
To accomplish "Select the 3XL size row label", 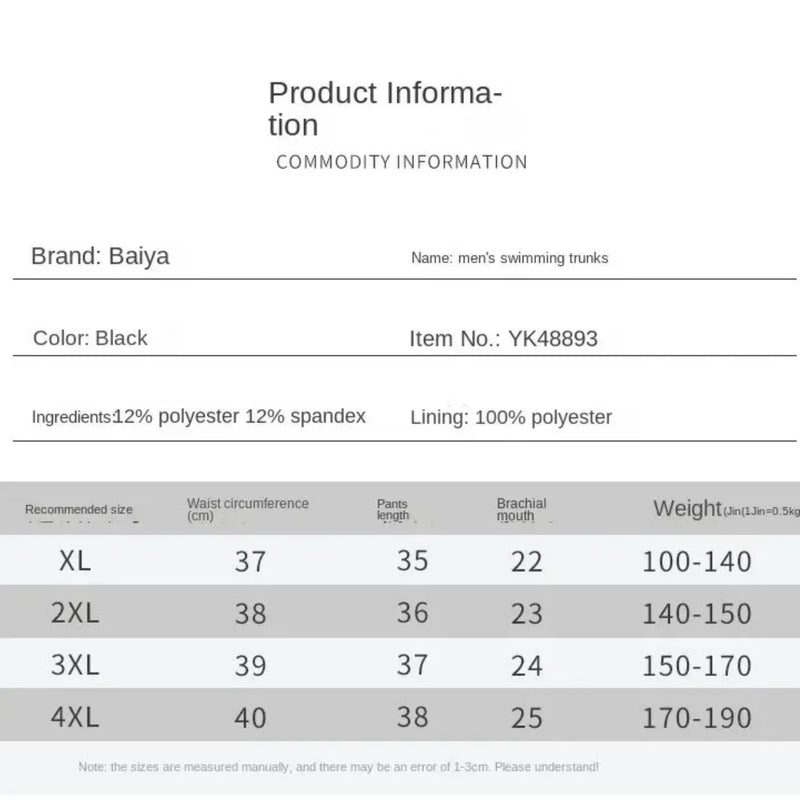I will (75, 665).
